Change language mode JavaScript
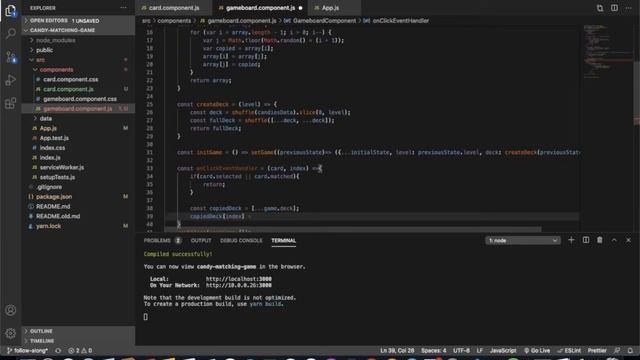The image size is (640, 360). [503, 351]
